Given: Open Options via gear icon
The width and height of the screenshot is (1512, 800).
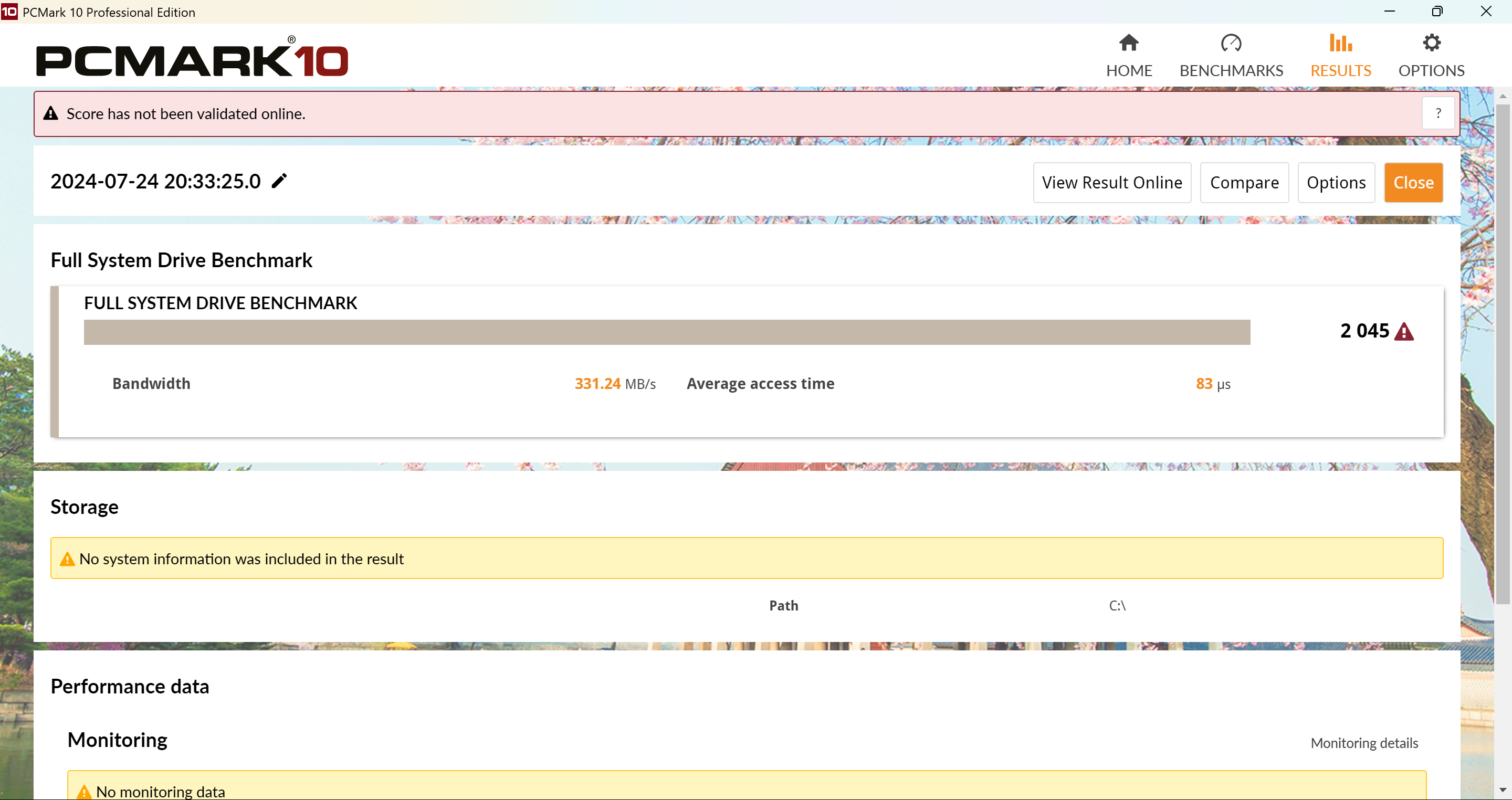Looking at the screenshot, I should 1431,43.
